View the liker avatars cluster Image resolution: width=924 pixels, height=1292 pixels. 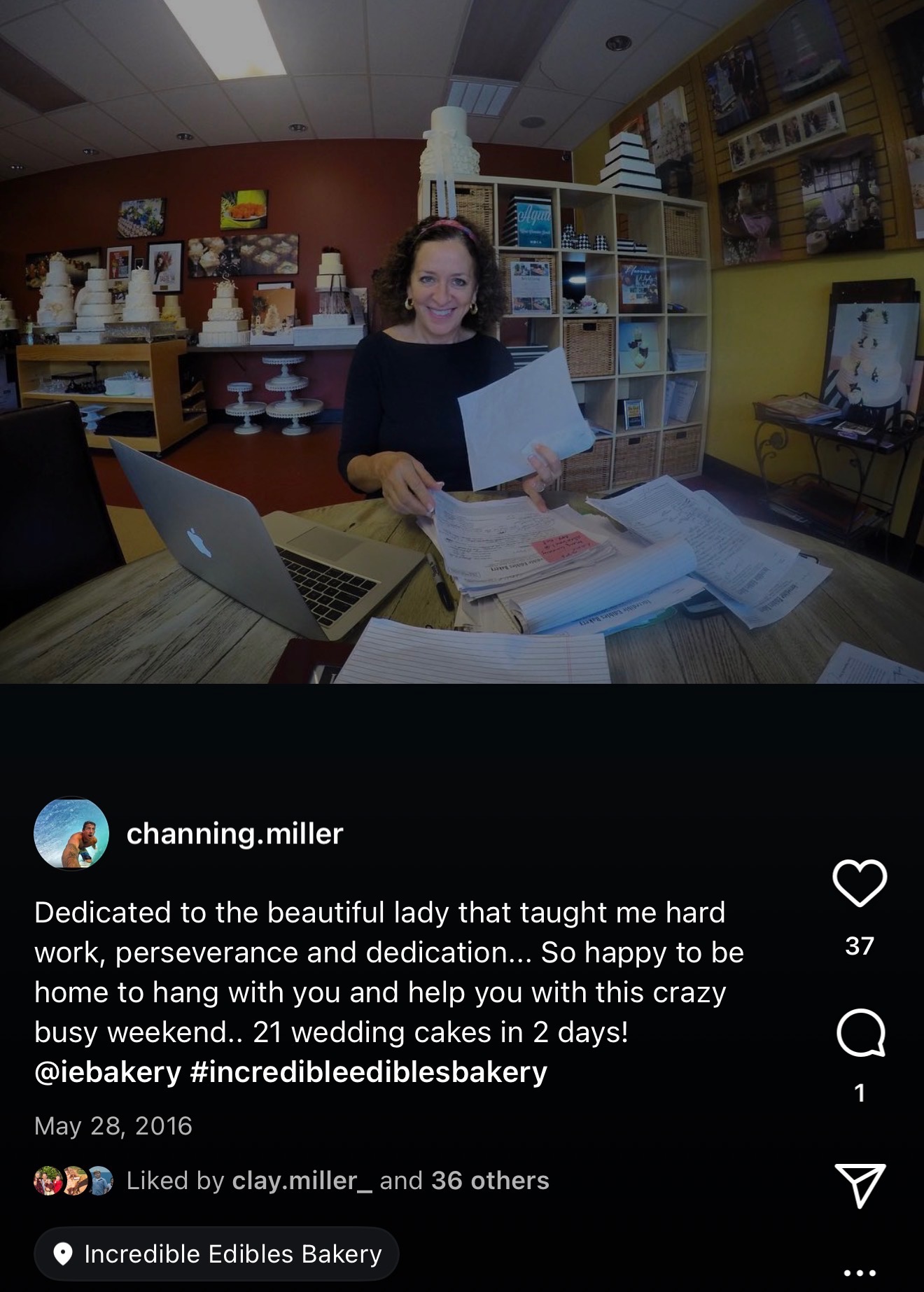point(73,1181)
